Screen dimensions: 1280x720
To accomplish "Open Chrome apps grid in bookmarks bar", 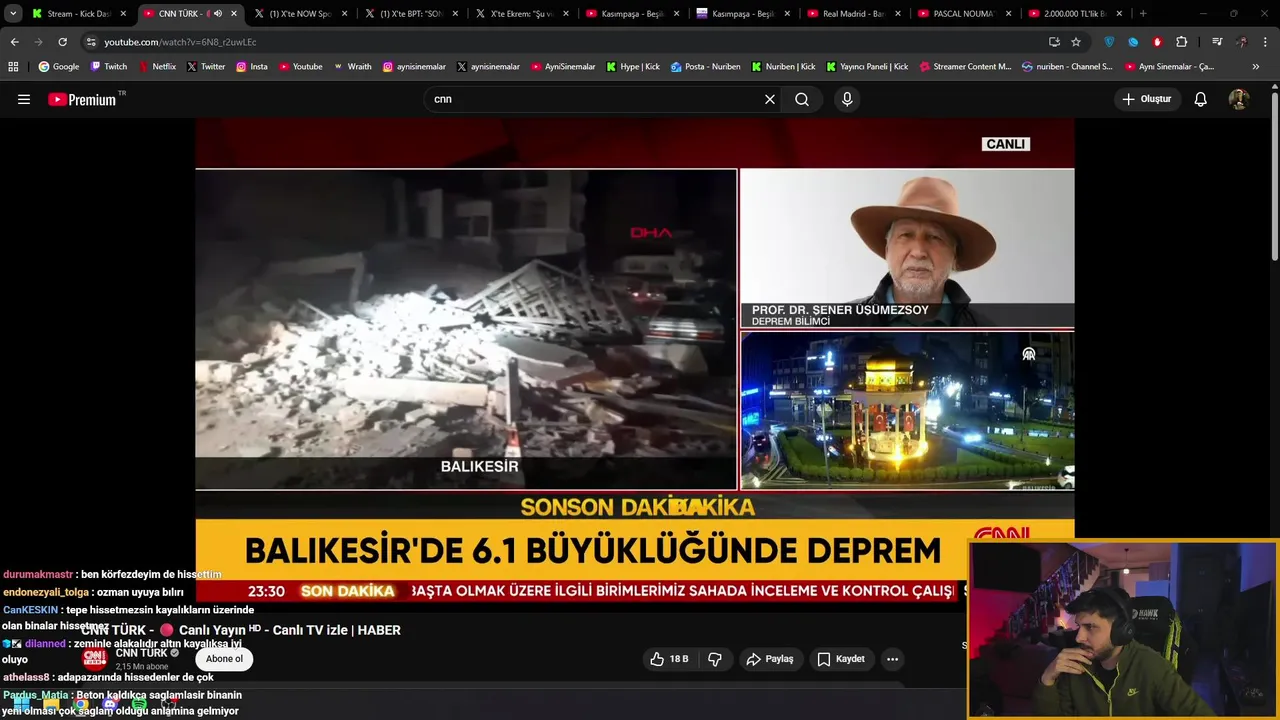I will pos(13,66).
